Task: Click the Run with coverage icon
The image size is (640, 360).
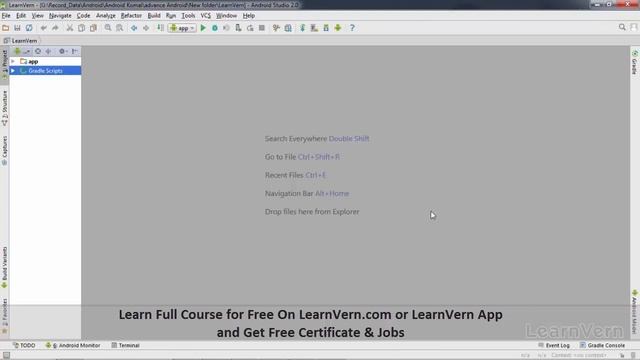Action: point(226,28)
